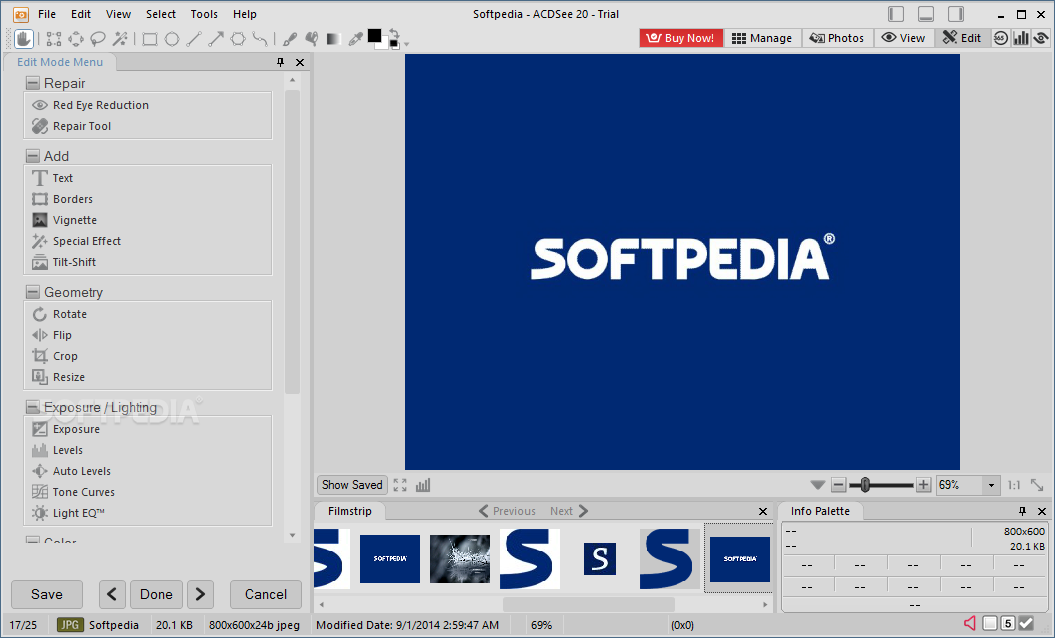Toggle the bottom panel layout button
The width and height of the screenshot is (1055, 638).
(x=926, y=14)
